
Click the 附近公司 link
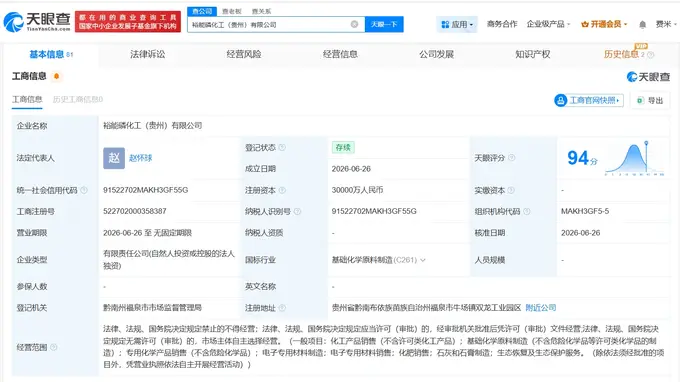540,308
